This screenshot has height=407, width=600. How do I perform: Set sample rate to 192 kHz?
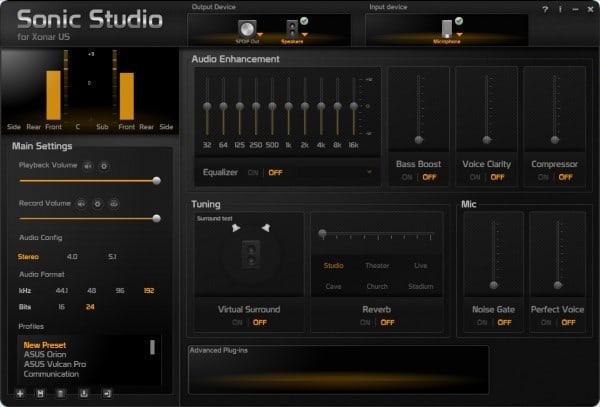[x=149, y=291]
